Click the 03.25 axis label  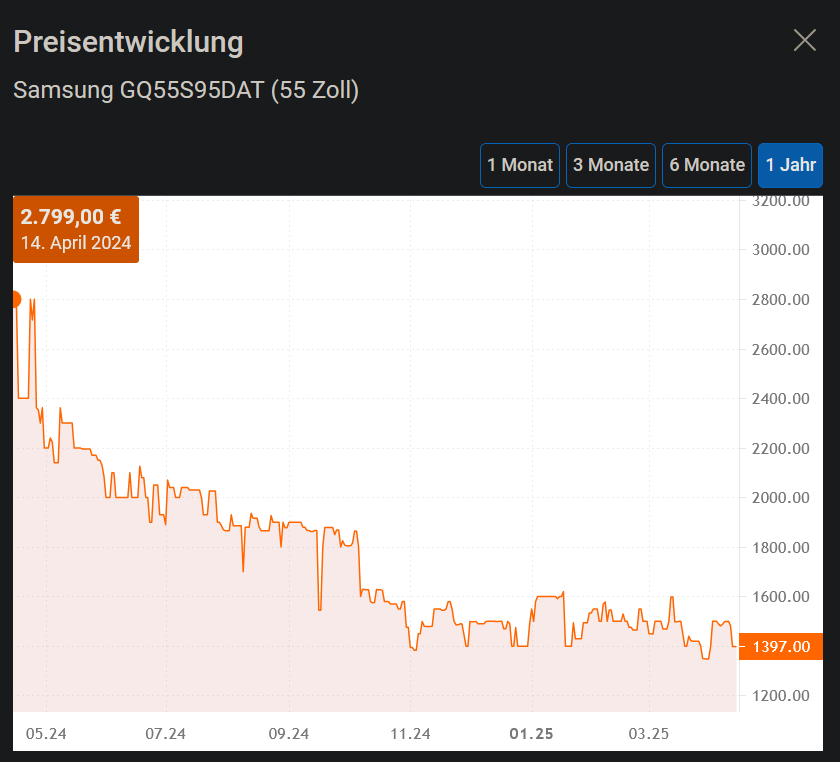649,733
